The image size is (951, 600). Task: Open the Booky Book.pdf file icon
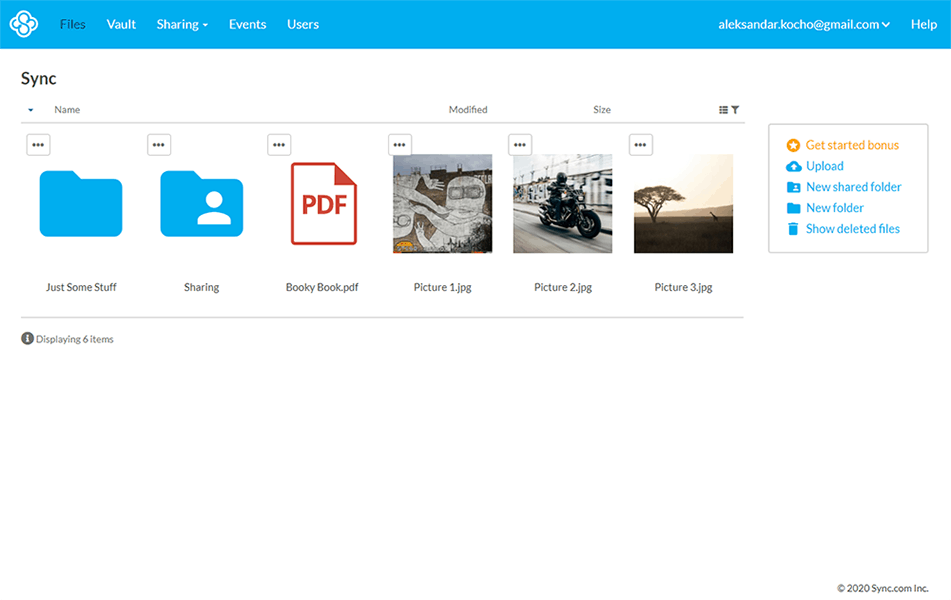click(323, 204)
